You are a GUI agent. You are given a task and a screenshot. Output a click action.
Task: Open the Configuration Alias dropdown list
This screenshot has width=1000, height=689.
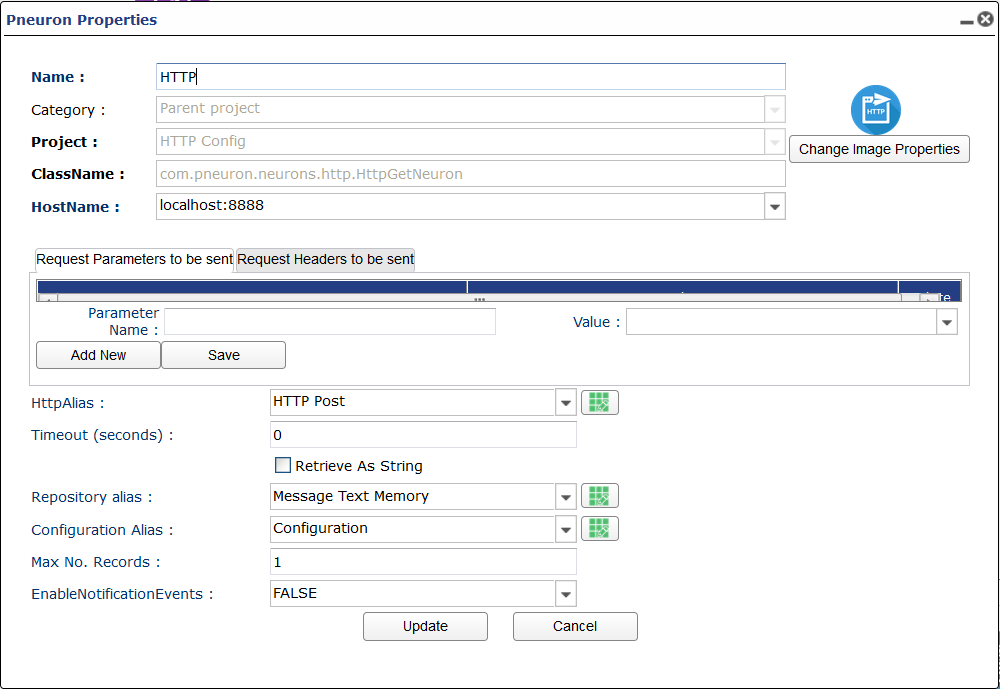pyautogui.click(x=566, y=529)
